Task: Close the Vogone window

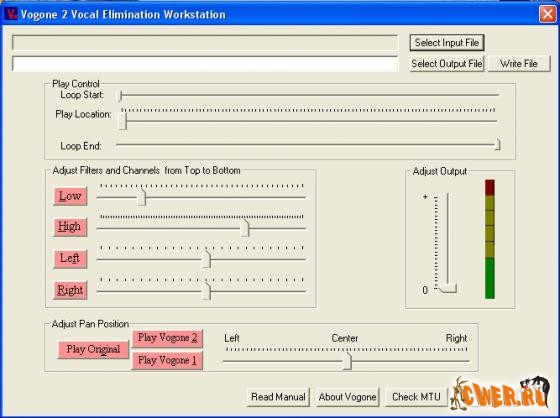Action: click(x=548, y=14)
